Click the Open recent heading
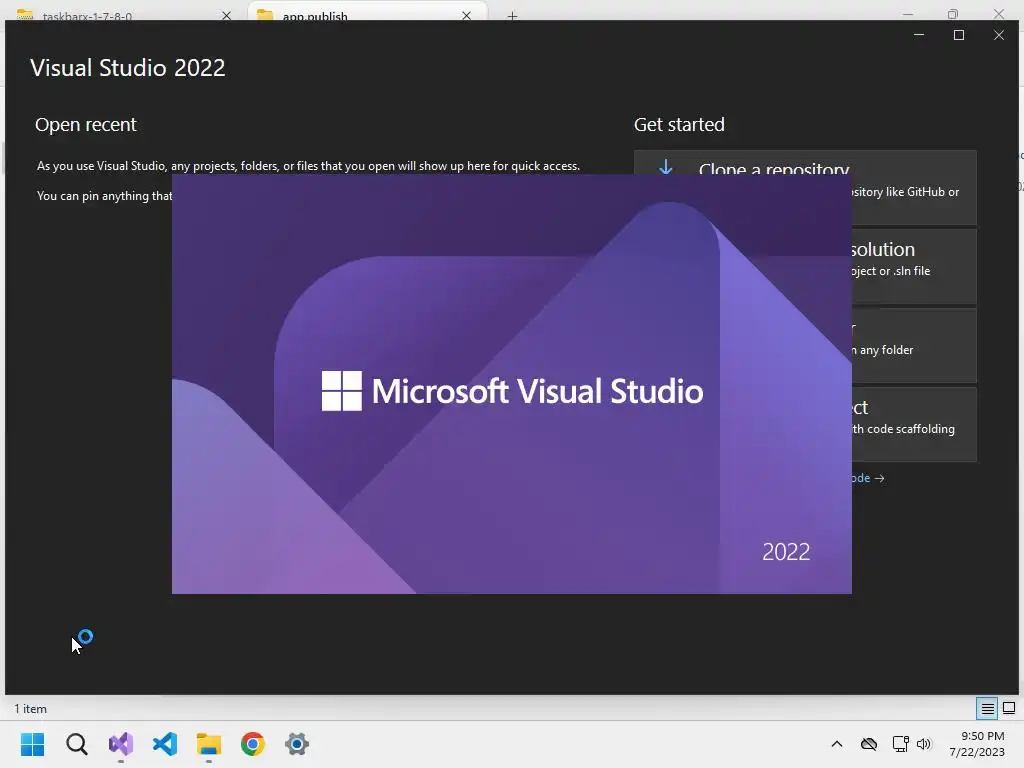The width and height of the screenshot is (1024, 768). pyautogui.click(x=86, y=124)
